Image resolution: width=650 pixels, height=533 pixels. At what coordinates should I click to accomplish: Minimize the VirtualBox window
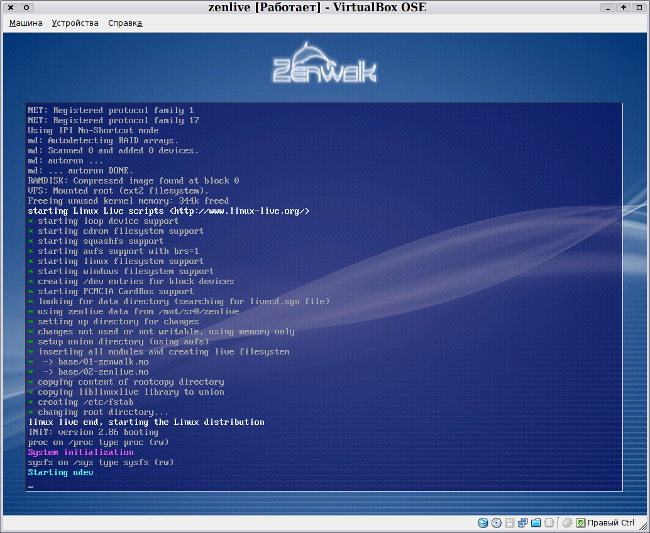pyautogui.click(x=608, y=7)
